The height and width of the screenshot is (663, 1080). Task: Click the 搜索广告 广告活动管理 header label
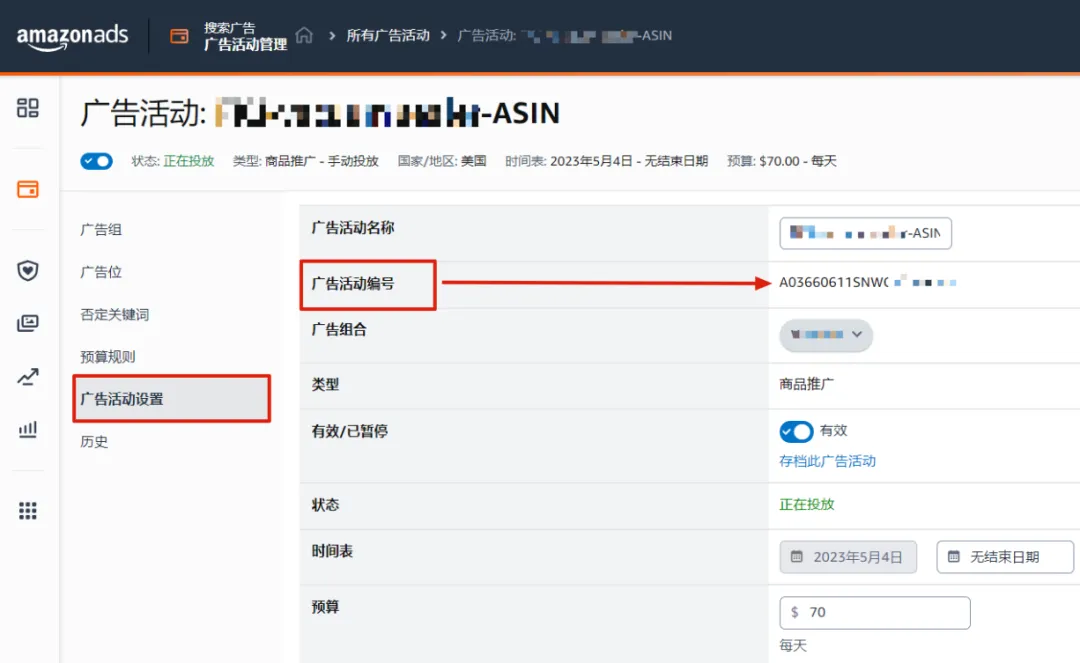point(245,36)
